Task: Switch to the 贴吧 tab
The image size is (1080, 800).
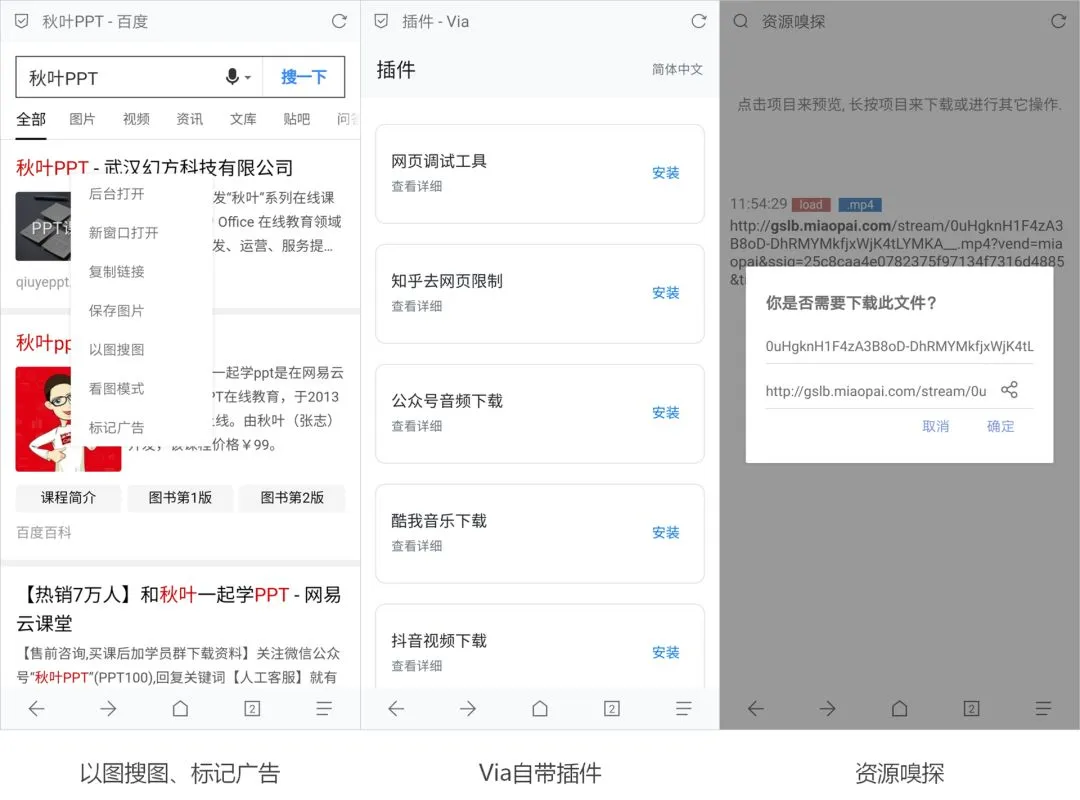Action: (x=297, y=119)
